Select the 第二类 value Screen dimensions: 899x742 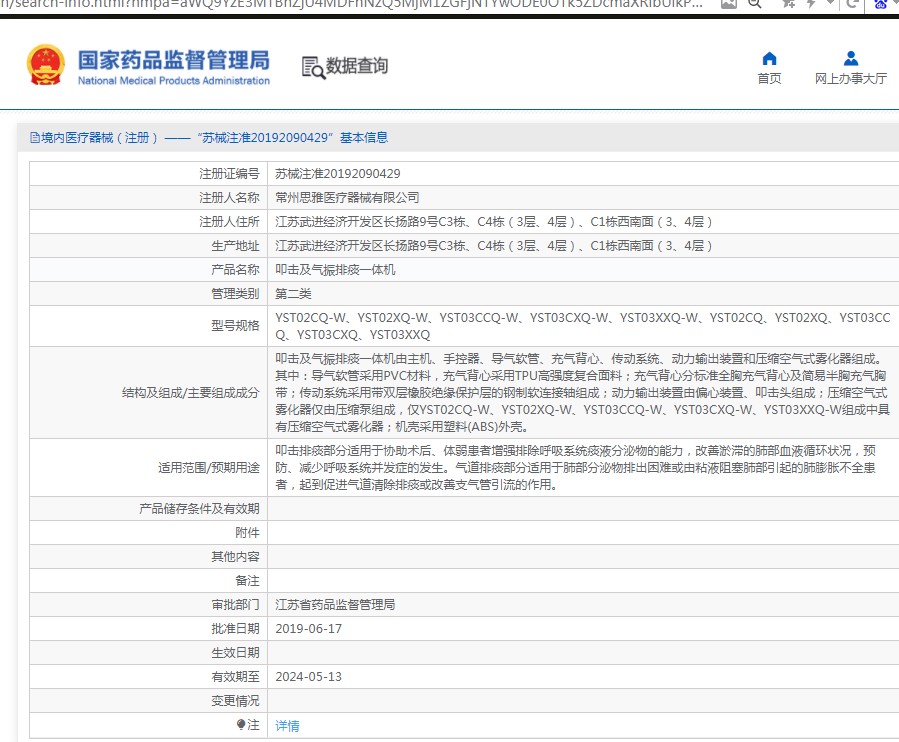pos(293,294)
